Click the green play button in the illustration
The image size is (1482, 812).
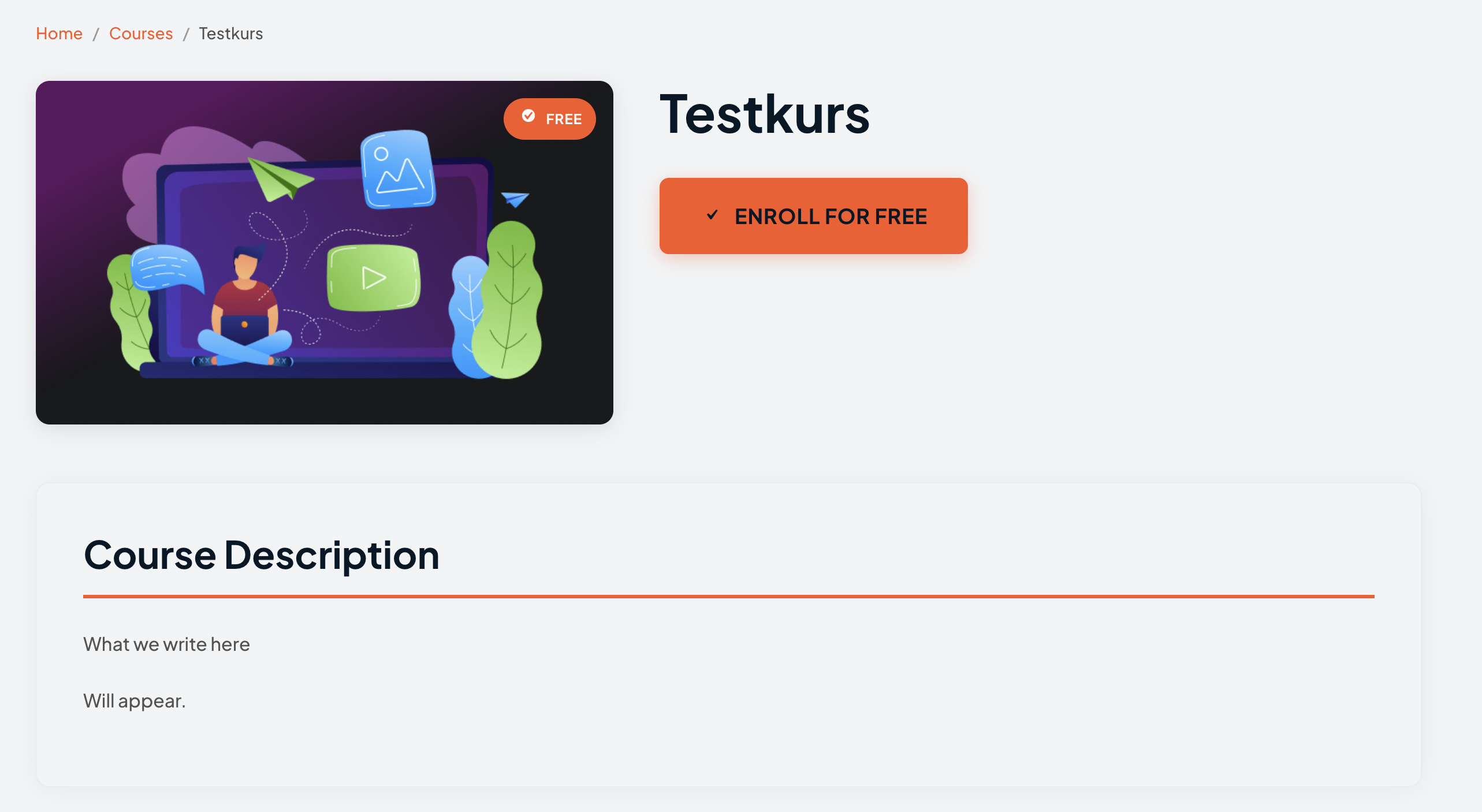tap(374, 277)
